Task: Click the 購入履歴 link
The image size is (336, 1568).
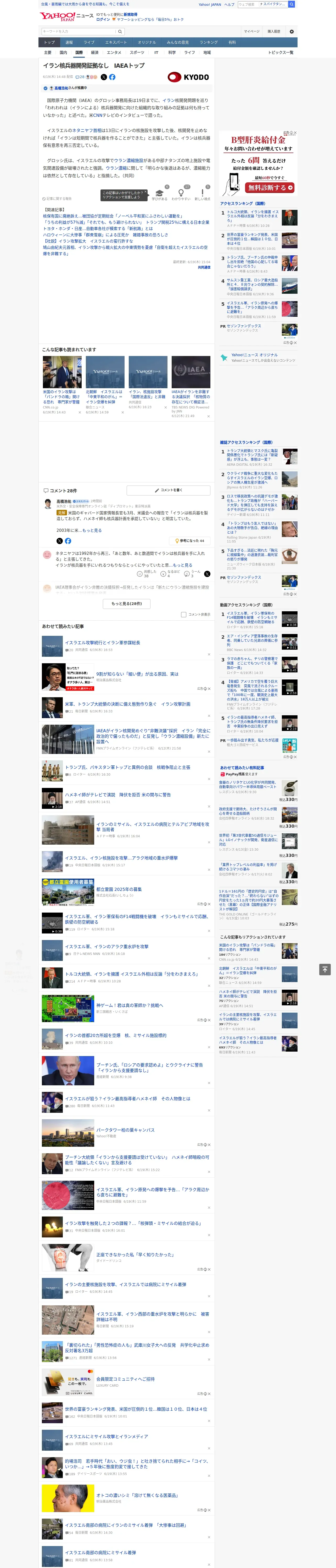Action: point(274,32)
